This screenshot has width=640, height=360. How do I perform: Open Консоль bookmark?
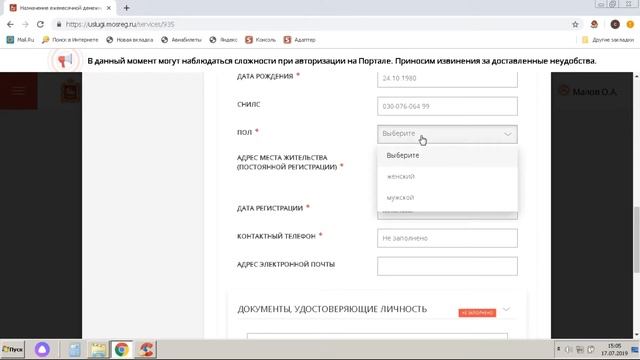[x=260, y=40]
